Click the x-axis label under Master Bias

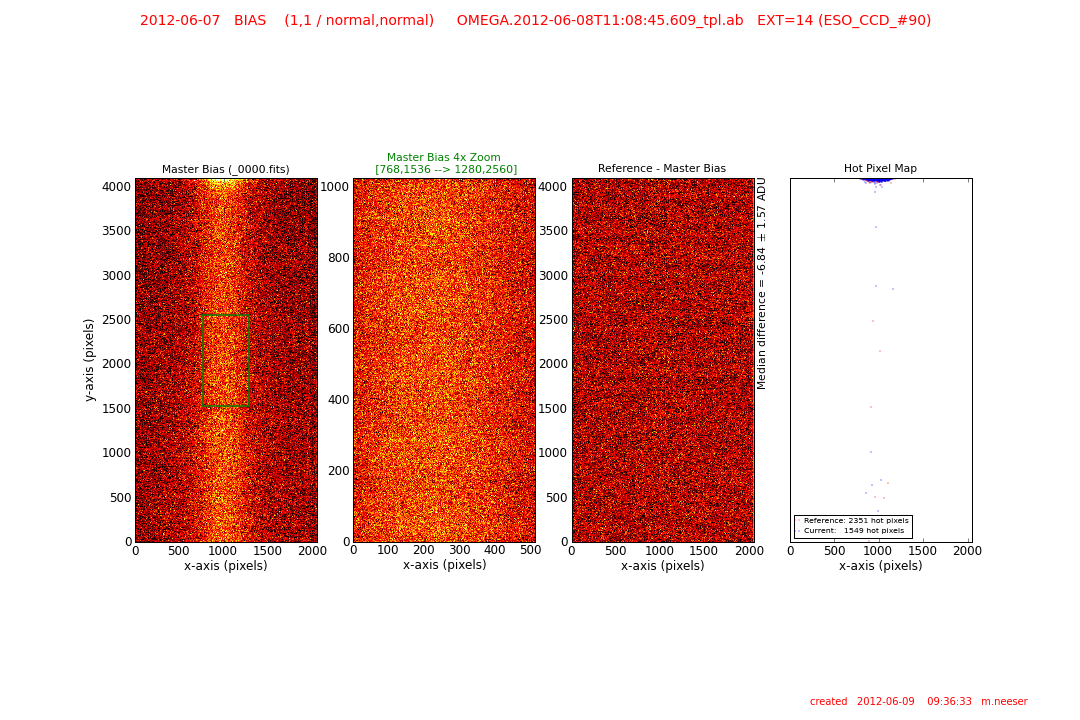pyautogui.click(x=226, y=566)
